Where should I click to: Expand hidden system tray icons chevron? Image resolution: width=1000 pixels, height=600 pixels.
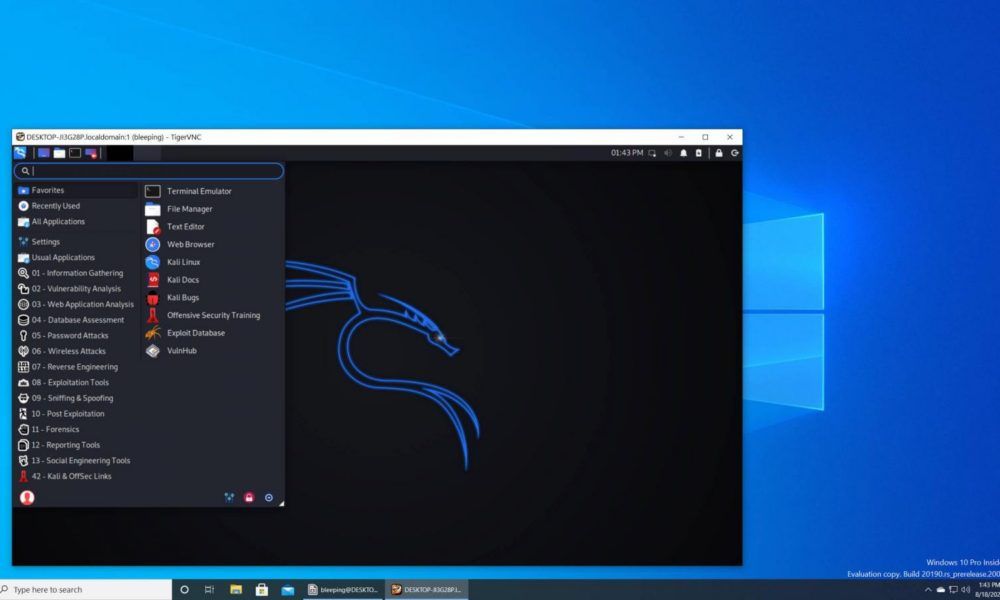pos(928,590)
